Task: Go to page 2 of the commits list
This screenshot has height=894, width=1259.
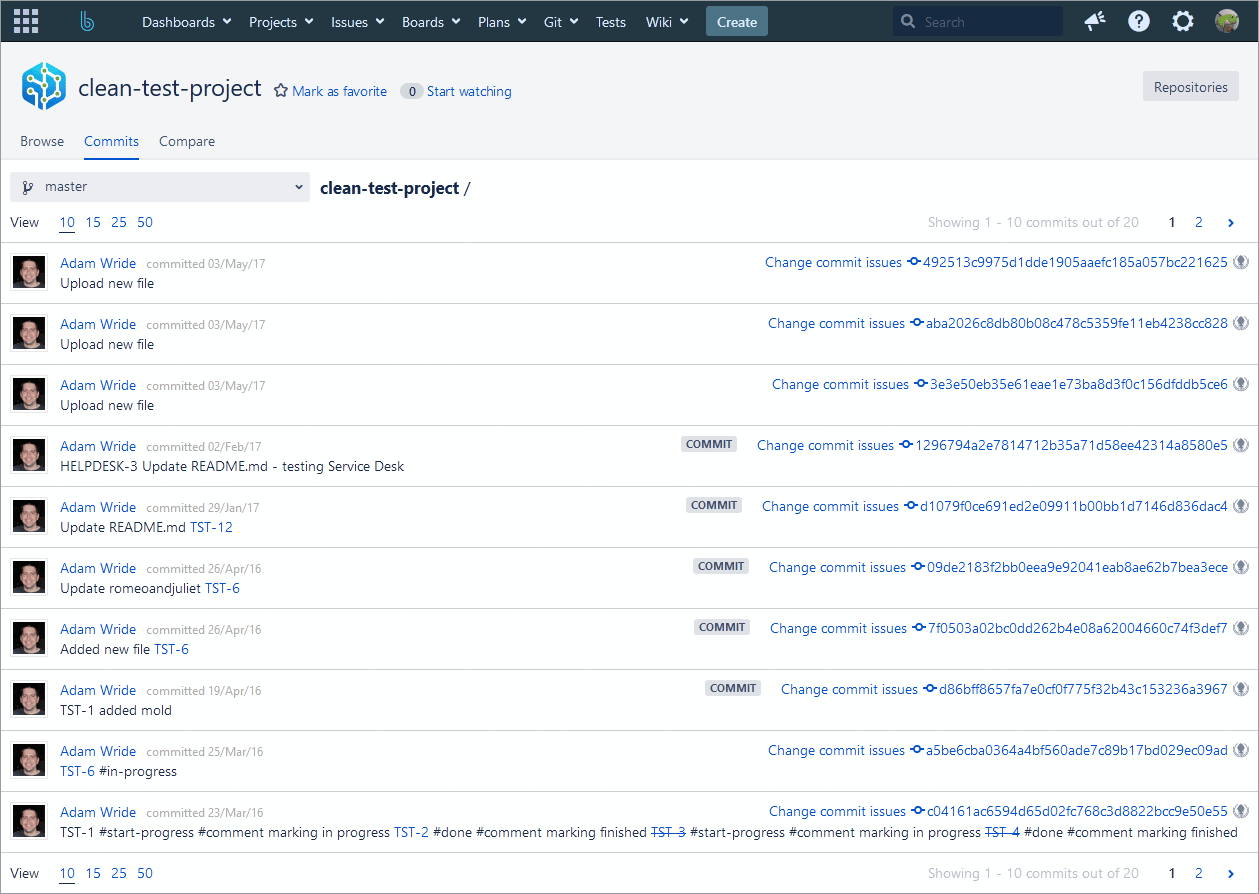Action: (x=1198, y=222)
